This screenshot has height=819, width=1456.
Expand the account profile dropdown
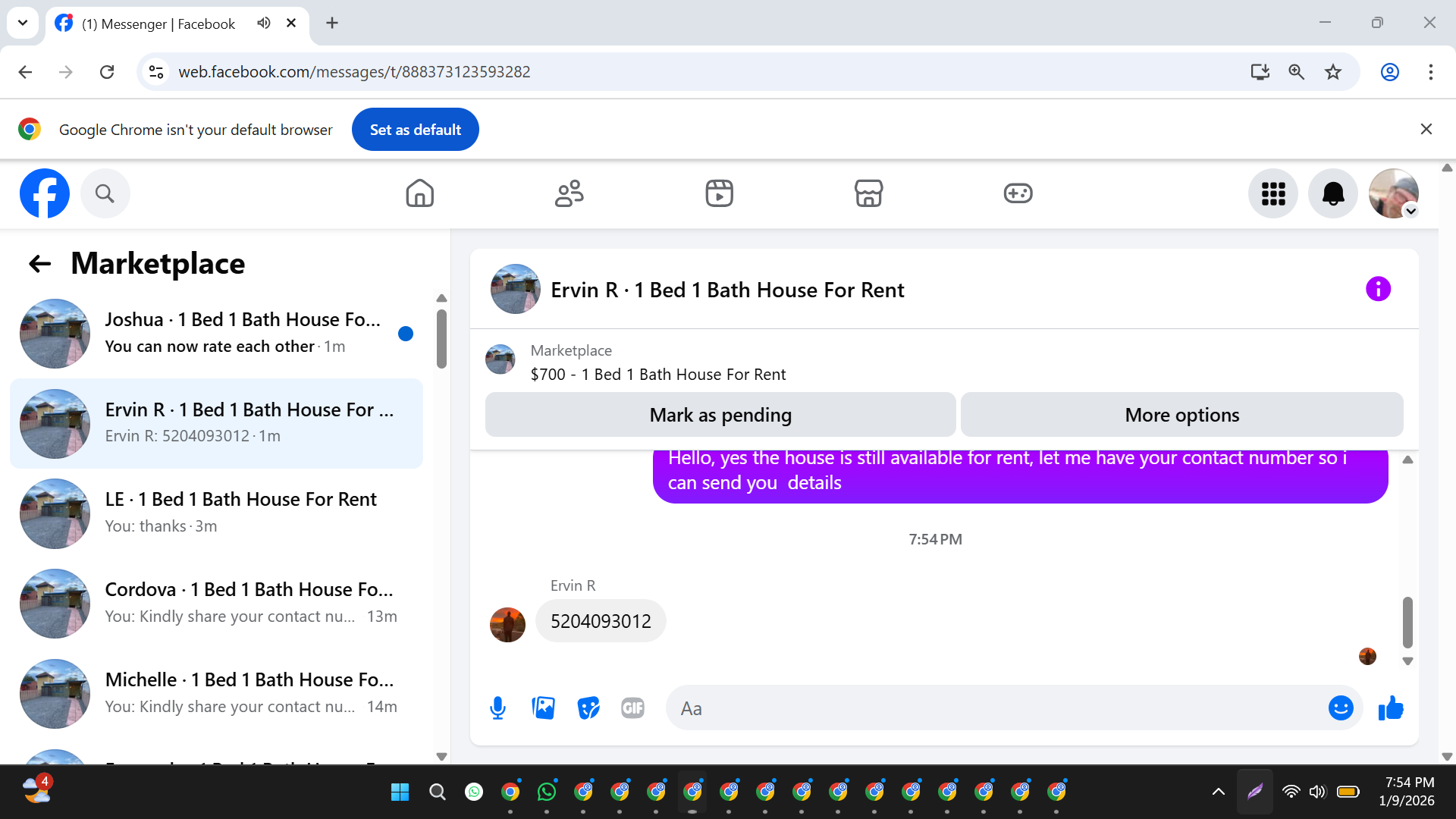pos(1410,211)
